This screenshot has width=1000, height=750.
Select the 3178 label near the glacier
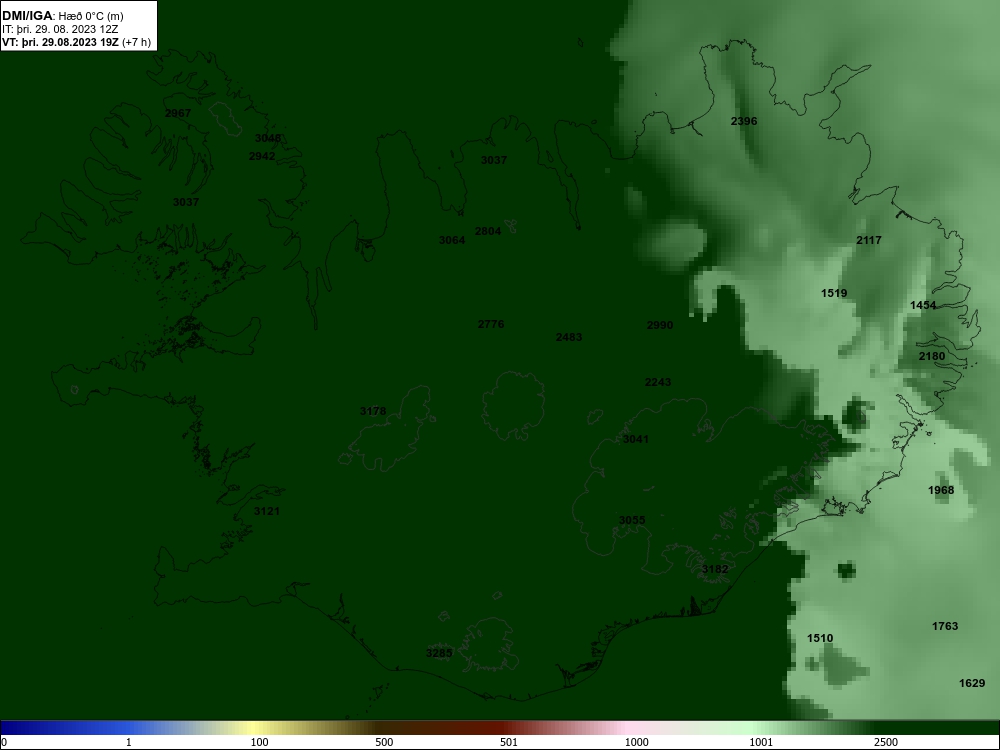(373, 411)
